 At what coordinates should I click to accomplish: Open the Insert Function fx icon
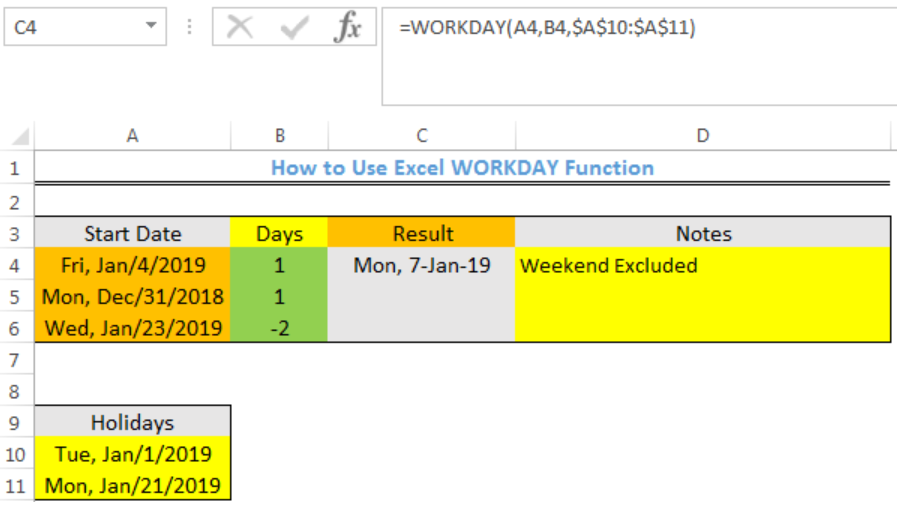[x=348, y=27]
